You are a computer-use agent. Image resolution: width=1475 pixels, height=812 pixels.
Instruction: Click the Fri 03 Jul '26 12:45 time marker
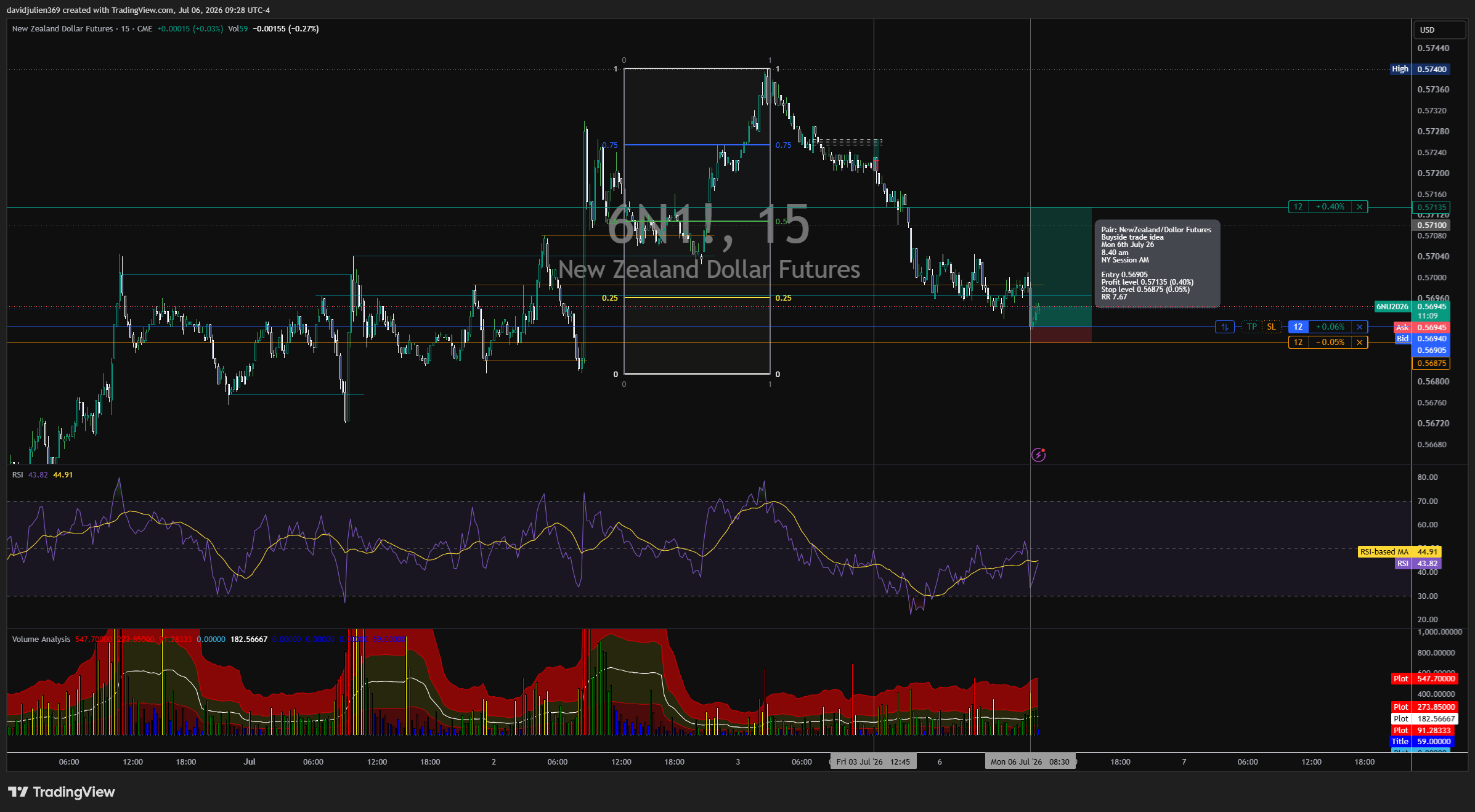point(873,762)
